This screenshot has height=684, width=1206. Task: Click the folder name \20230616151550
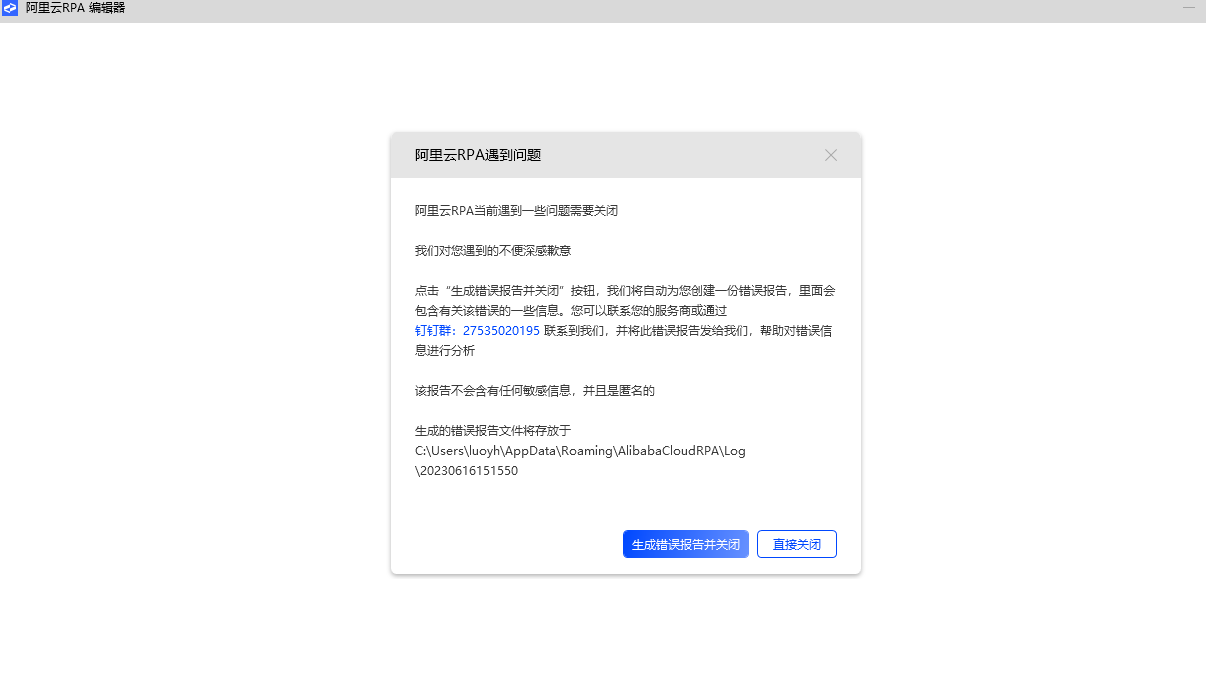[x=466, y=470]
